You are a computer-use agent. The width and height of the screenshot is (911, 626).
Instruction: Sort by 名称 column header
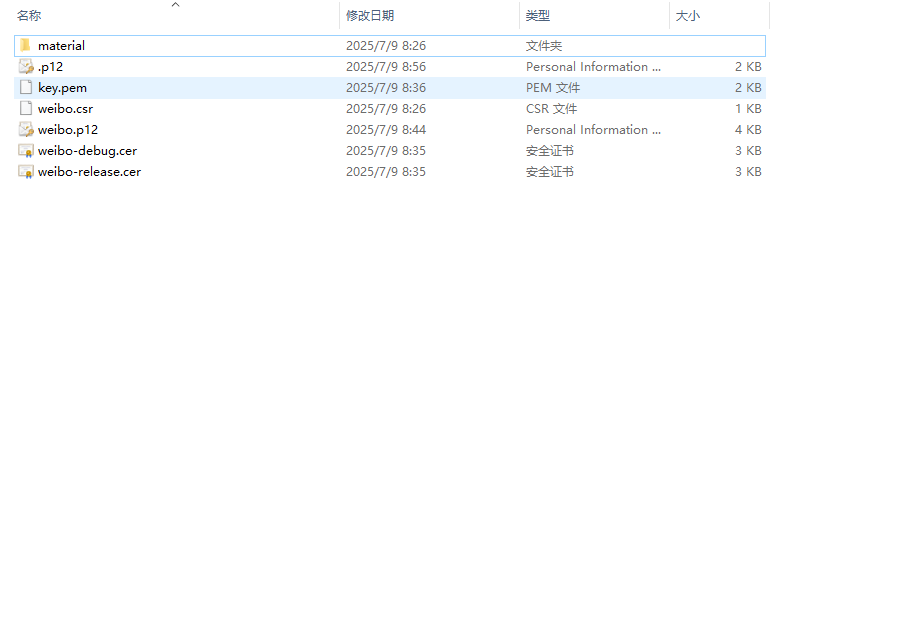click(x=29, y=16)
